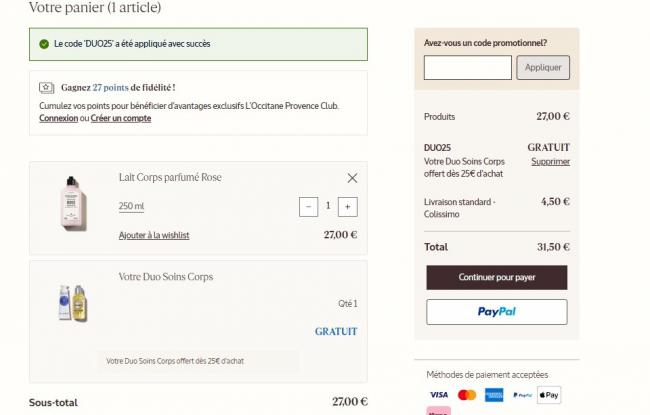Open the 250 ml size selector
The width and height of the screenshot is (650, 415).
coord(131,206)
